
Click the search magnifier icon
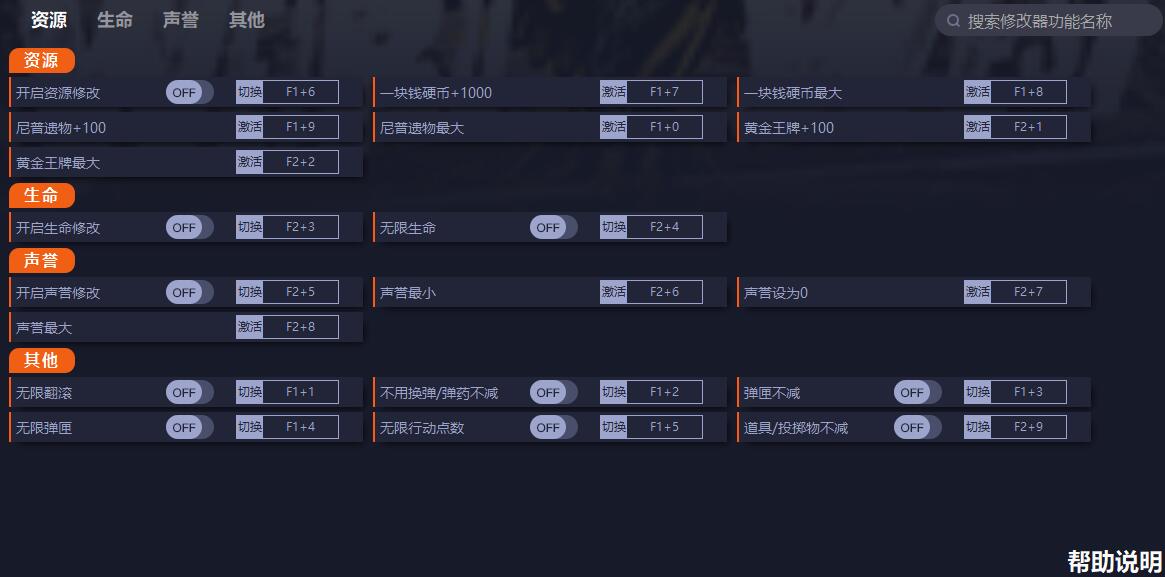pyautogui.click(x=953, y=21)
